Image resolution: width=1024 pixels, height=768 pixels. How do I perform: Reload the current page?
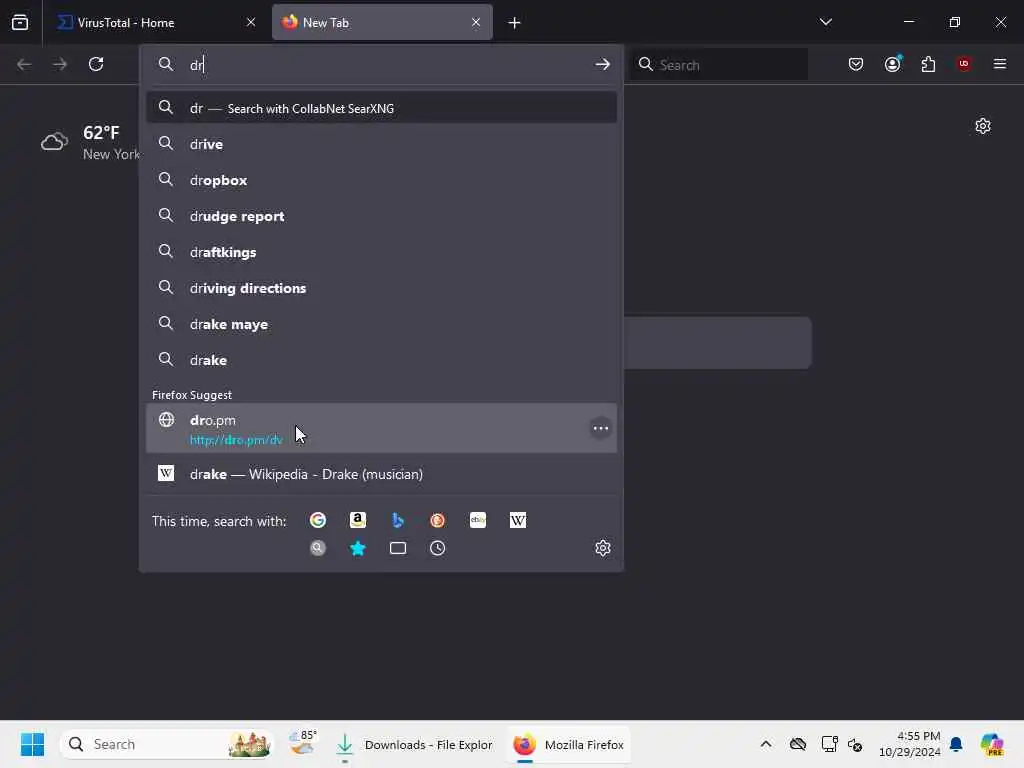(96, 64)
